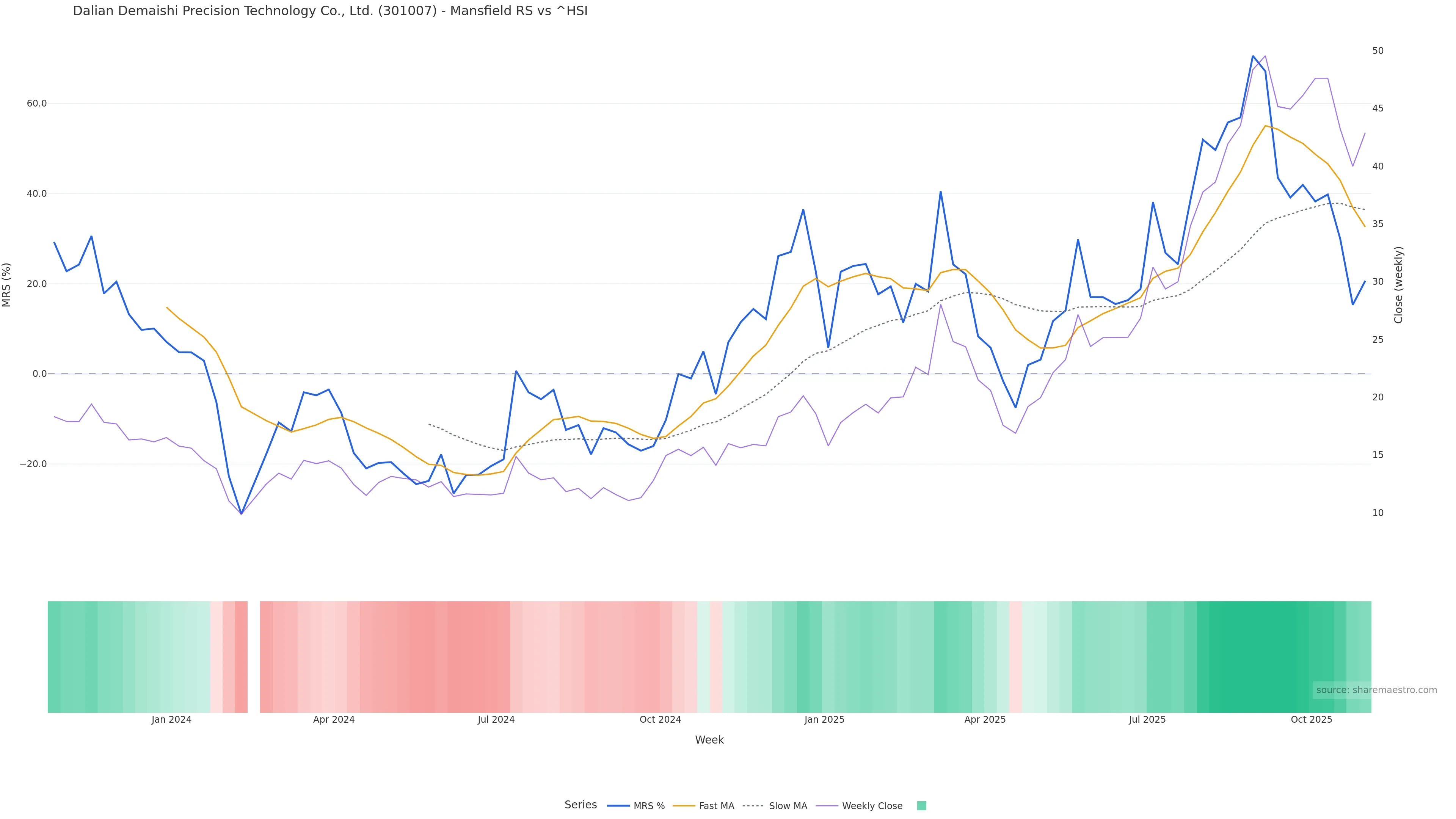This screenshot has width=1456, height=819.
Task: Select the Oct 2025 axis tick label
Action: point(1311,720)
